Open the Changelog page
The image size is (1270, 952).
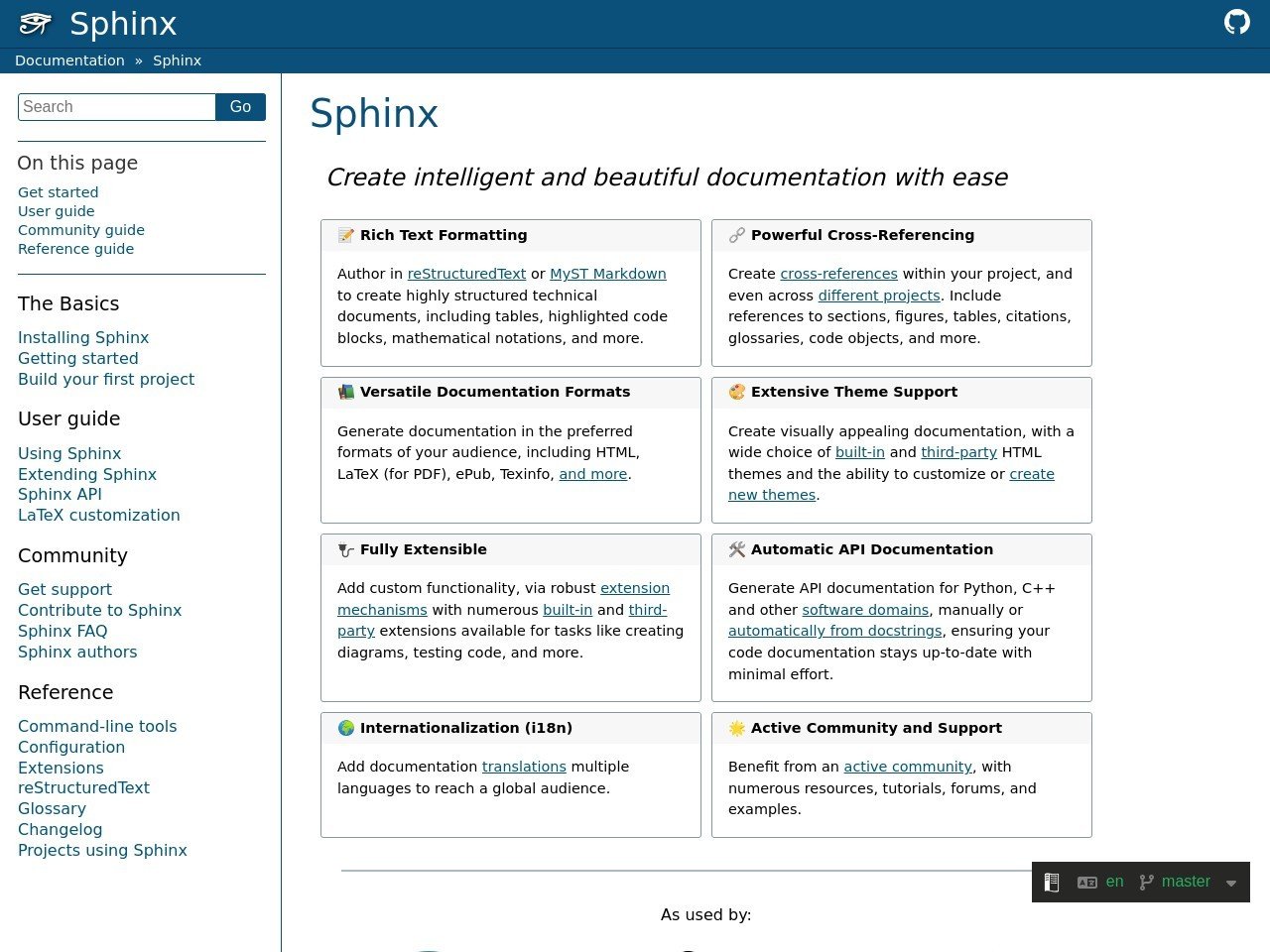(60, 830)
